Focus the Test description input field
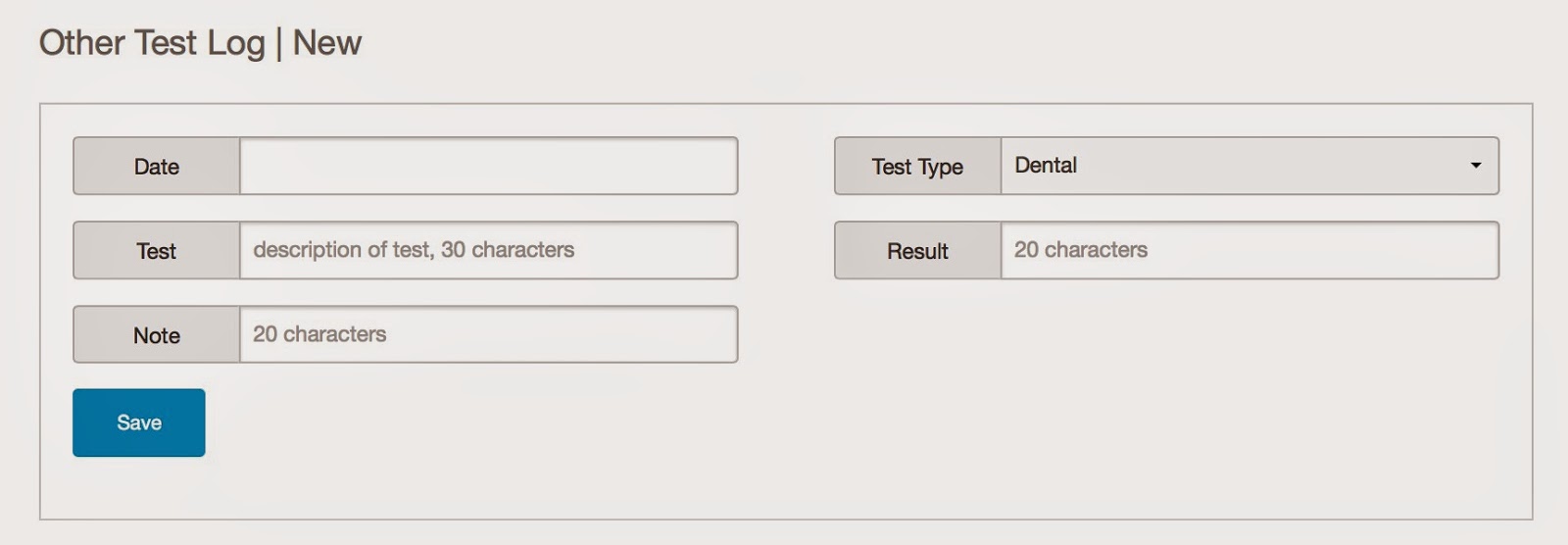The height and width of the screenshot is (545, 1568). 488,250
